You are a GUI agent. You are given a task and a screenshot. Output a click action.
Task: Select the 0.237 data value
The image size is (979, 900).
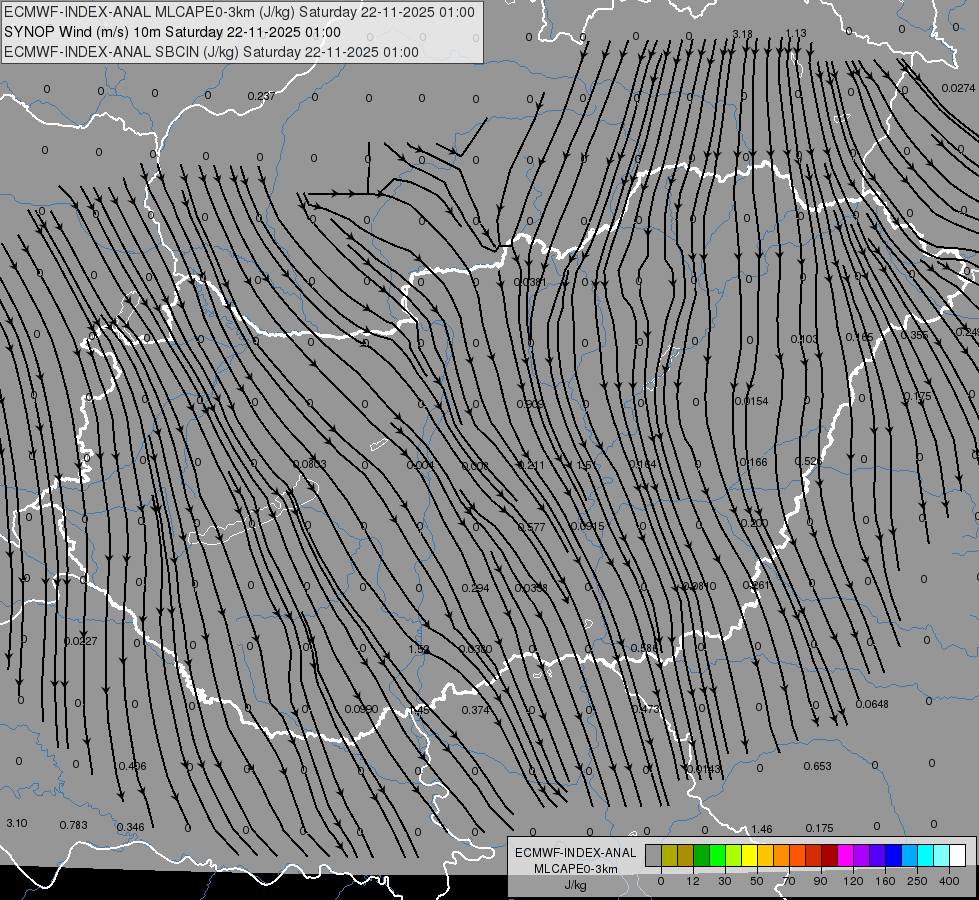[261, 96]
